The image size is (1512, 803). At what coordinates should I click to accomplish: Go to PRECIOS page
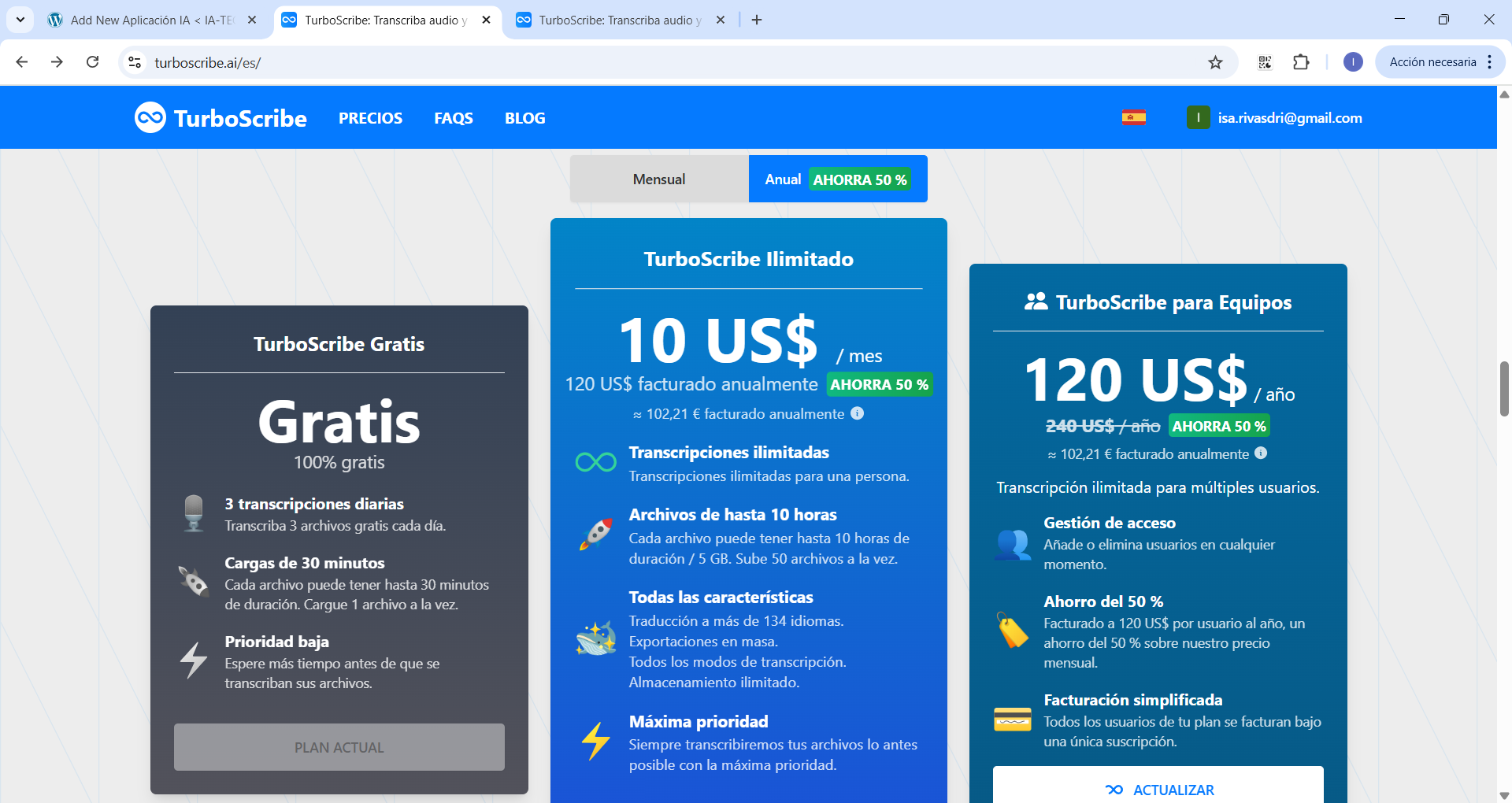(x=370, y=118)
